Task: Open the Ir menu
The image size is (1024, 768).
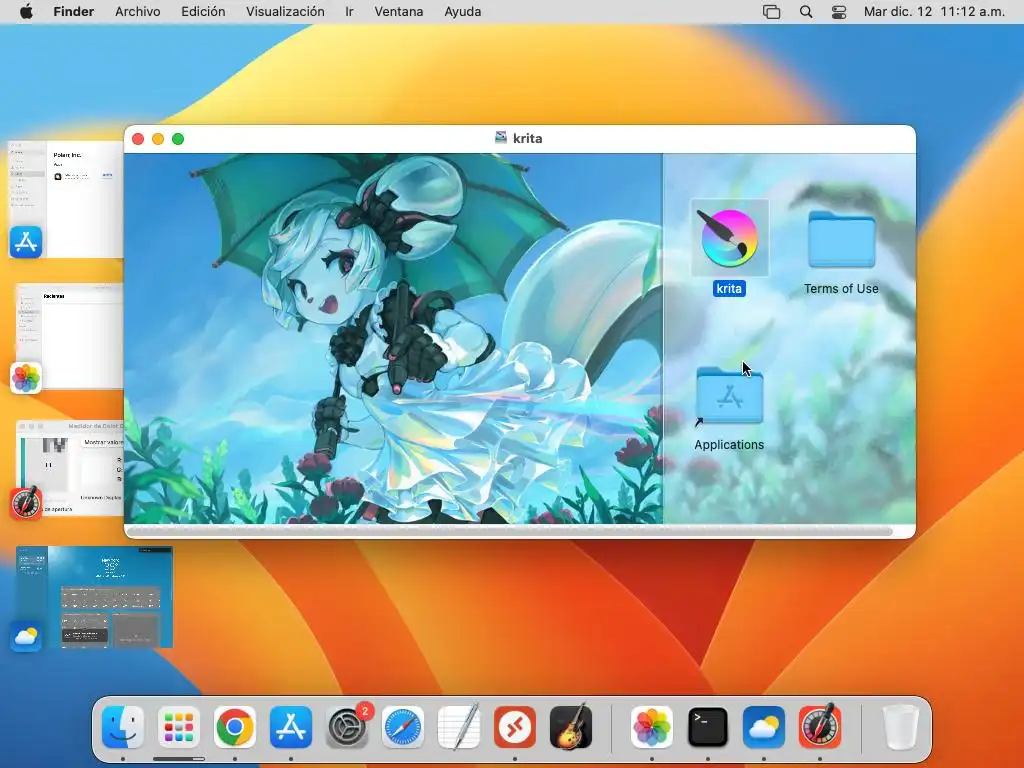Action: click(349, 12)
